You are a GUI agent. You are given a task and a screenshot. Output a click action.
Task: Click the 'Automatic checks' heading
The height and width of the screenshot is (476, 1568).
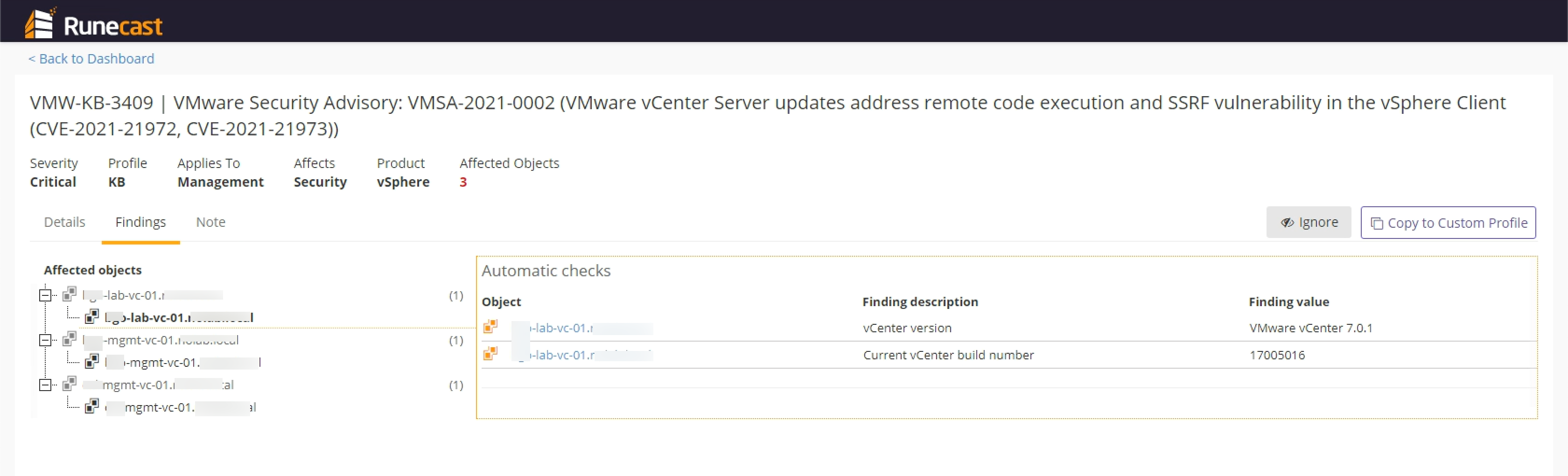546,271
